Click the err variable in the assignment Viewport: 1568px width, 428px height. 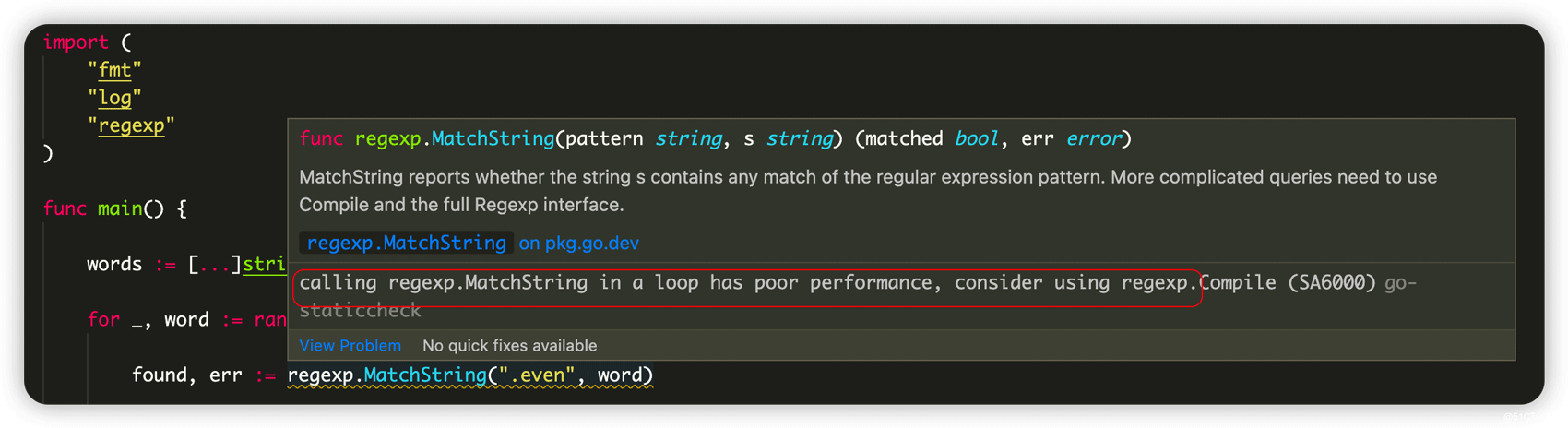coord(225,375)
